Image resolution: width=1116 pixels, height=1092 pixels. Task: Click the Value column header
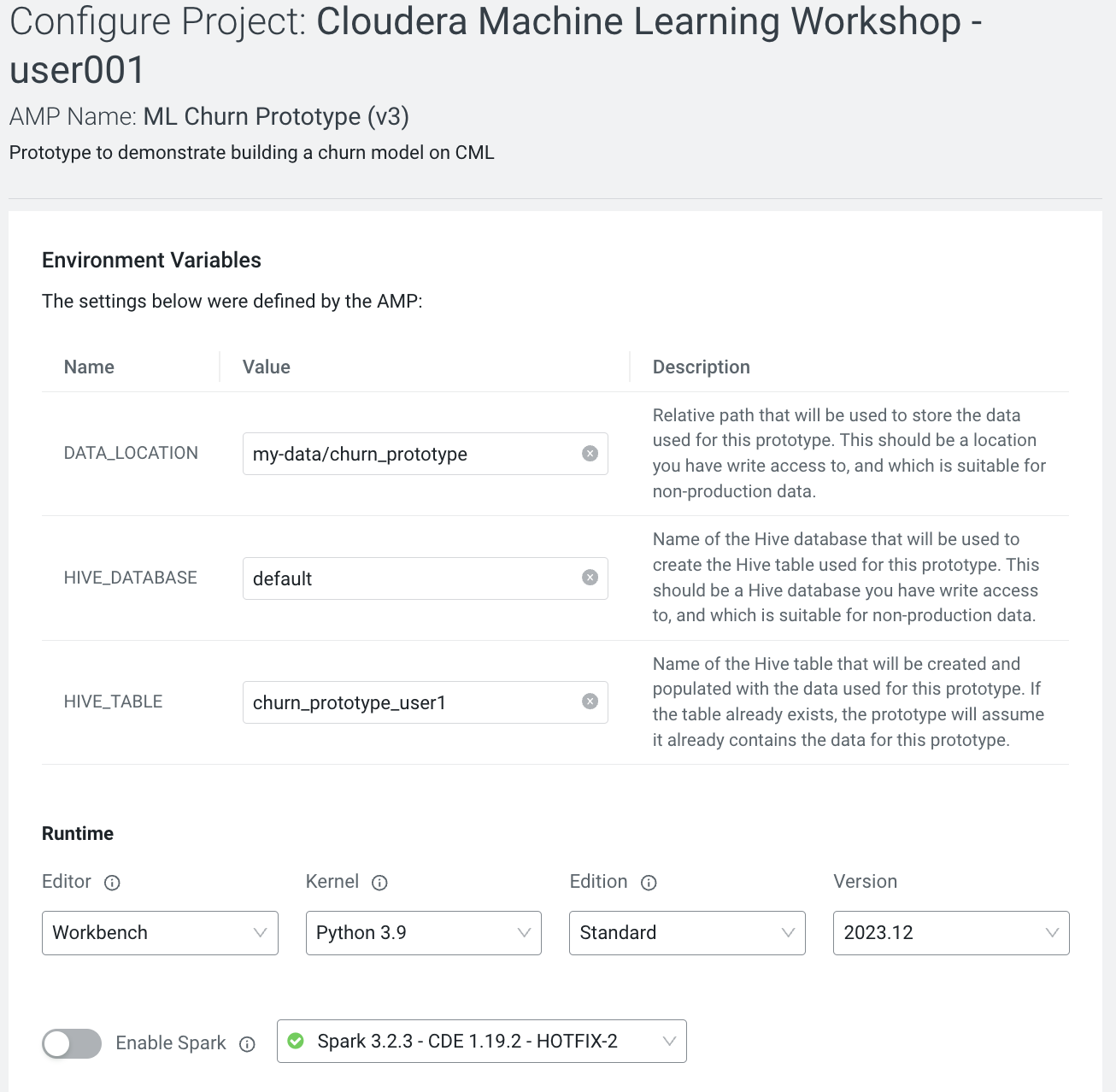[x=267, y=367]
